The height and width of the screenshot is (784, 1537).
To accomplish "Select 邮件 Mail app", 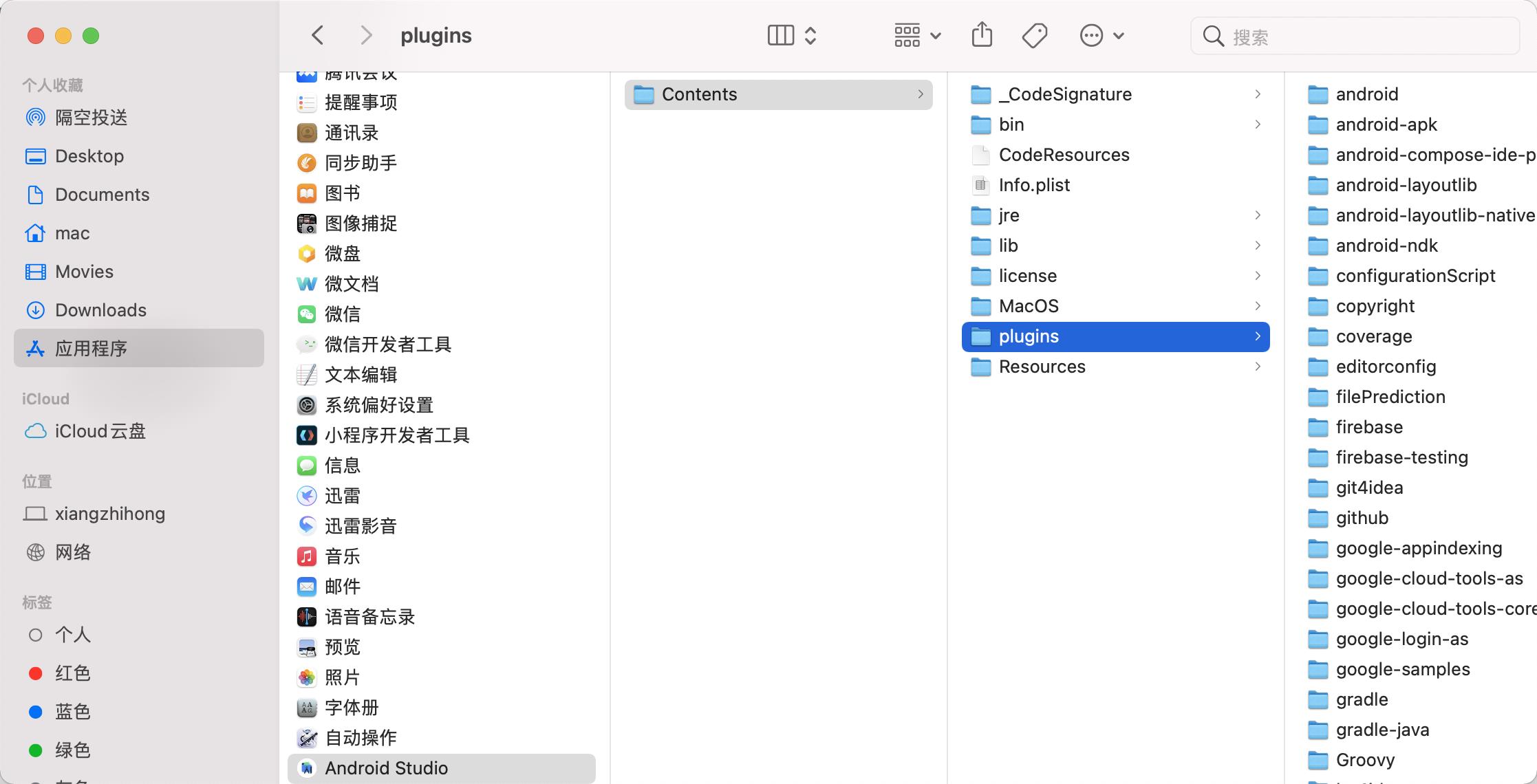I will pyautogui.click(x=442, y=587).
